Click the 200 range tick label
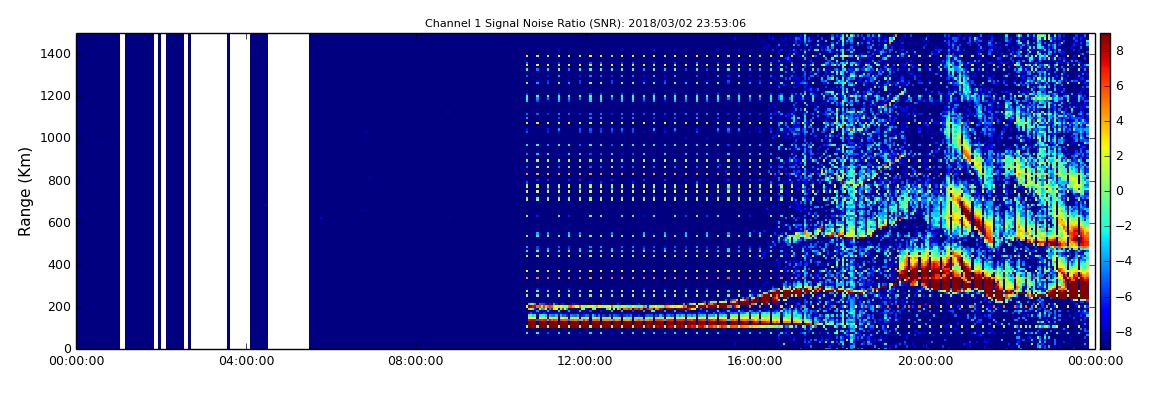The image size is (1150, 407). pos(60,307)
